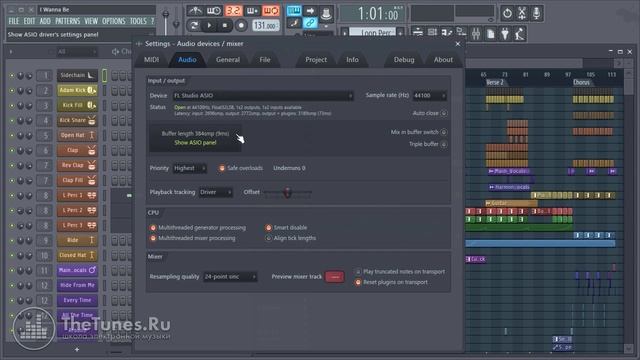The width and height of the screenshot is (640, 360).
Task: Toggle the 3.2 countdown before recording
Action: click(x=233, y=11)
